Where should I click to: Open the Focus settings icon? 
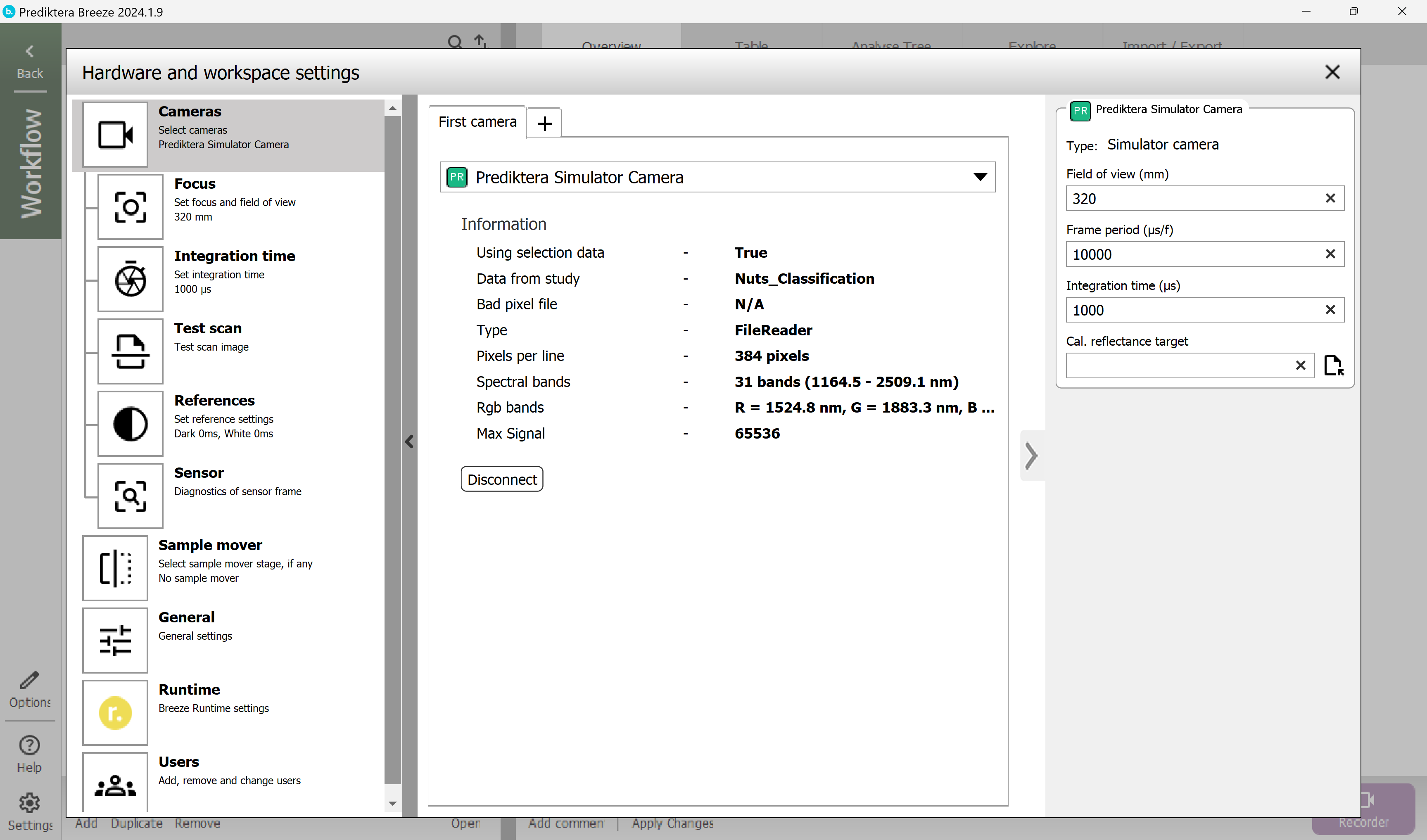(x=130, y=206)
